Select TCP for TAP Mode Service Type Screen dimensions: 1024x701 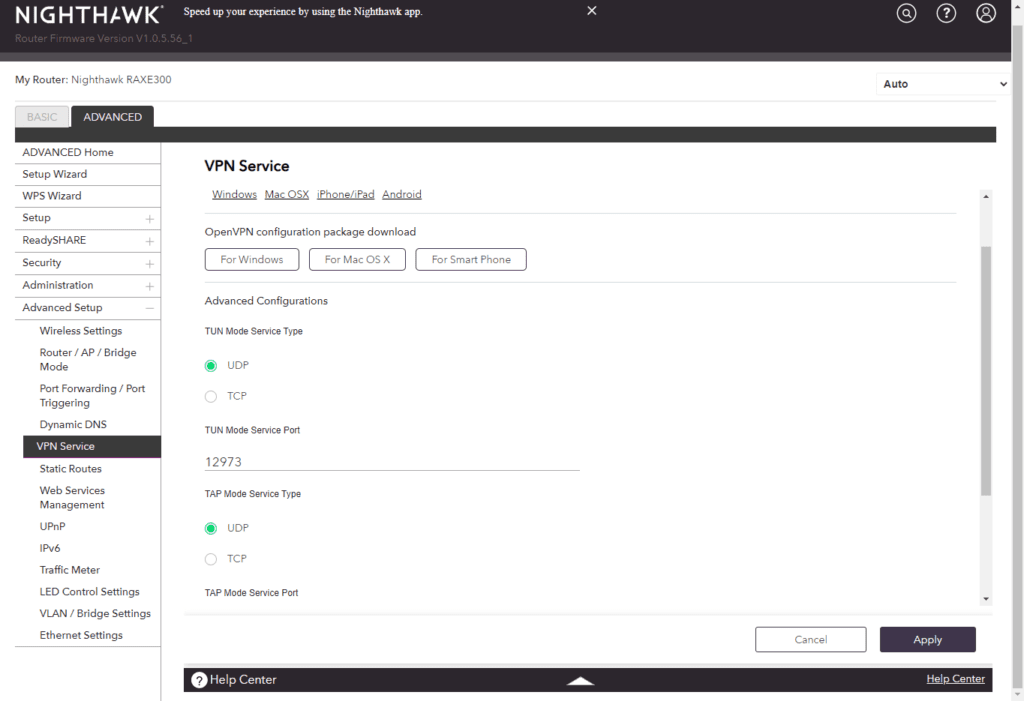pos(211,559)
